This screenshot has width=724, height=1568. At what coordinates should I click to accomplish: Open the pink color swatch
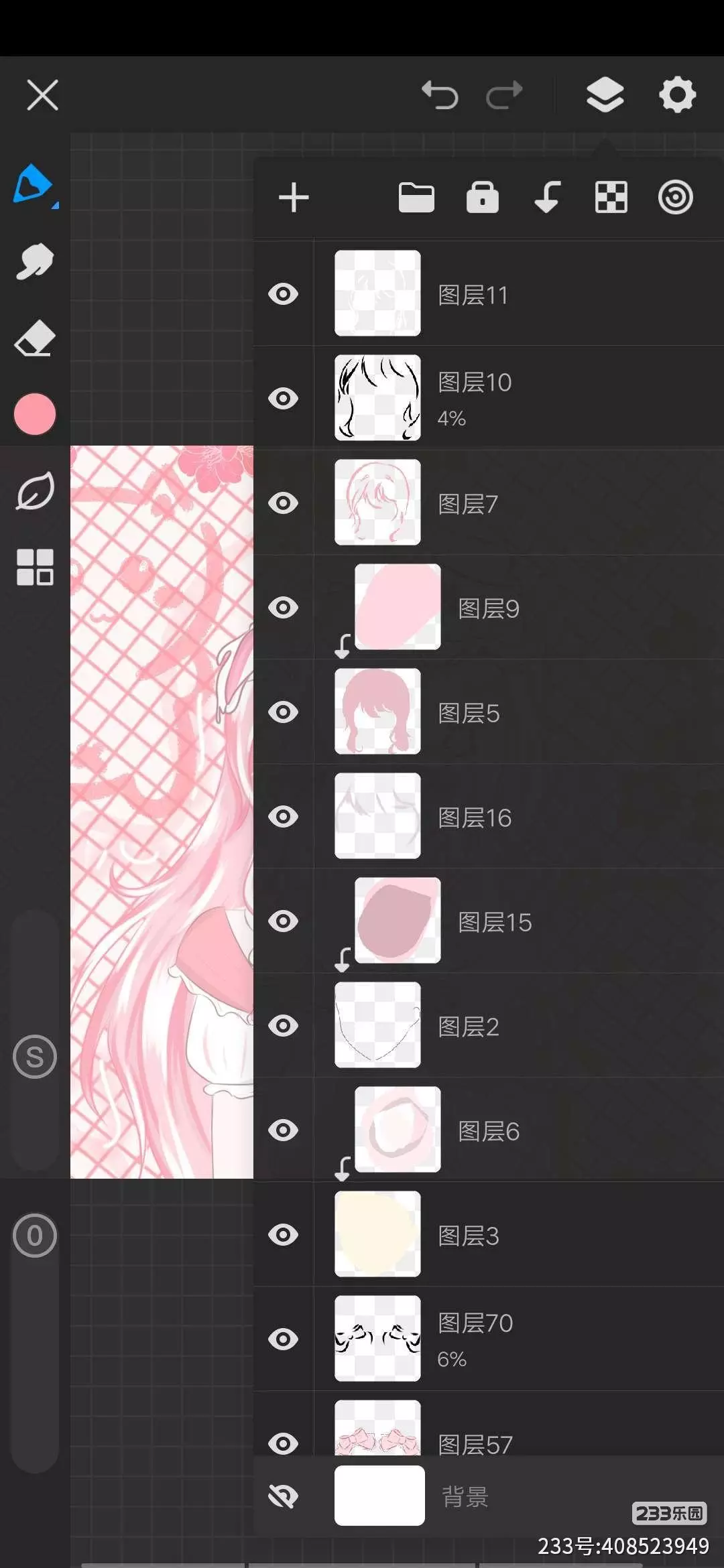(35, 414)
